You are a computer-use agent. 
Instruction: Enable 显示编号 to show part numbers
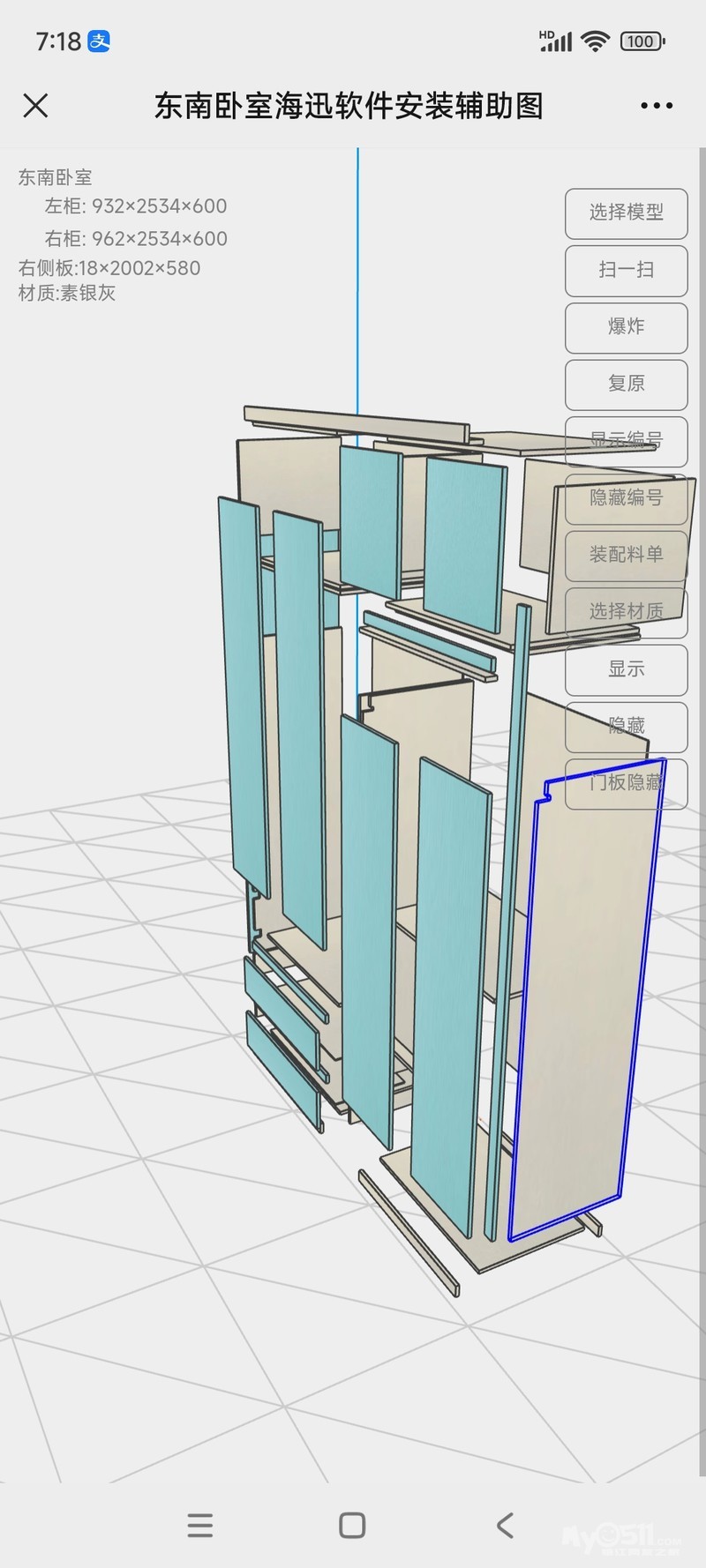coord(626,441)
